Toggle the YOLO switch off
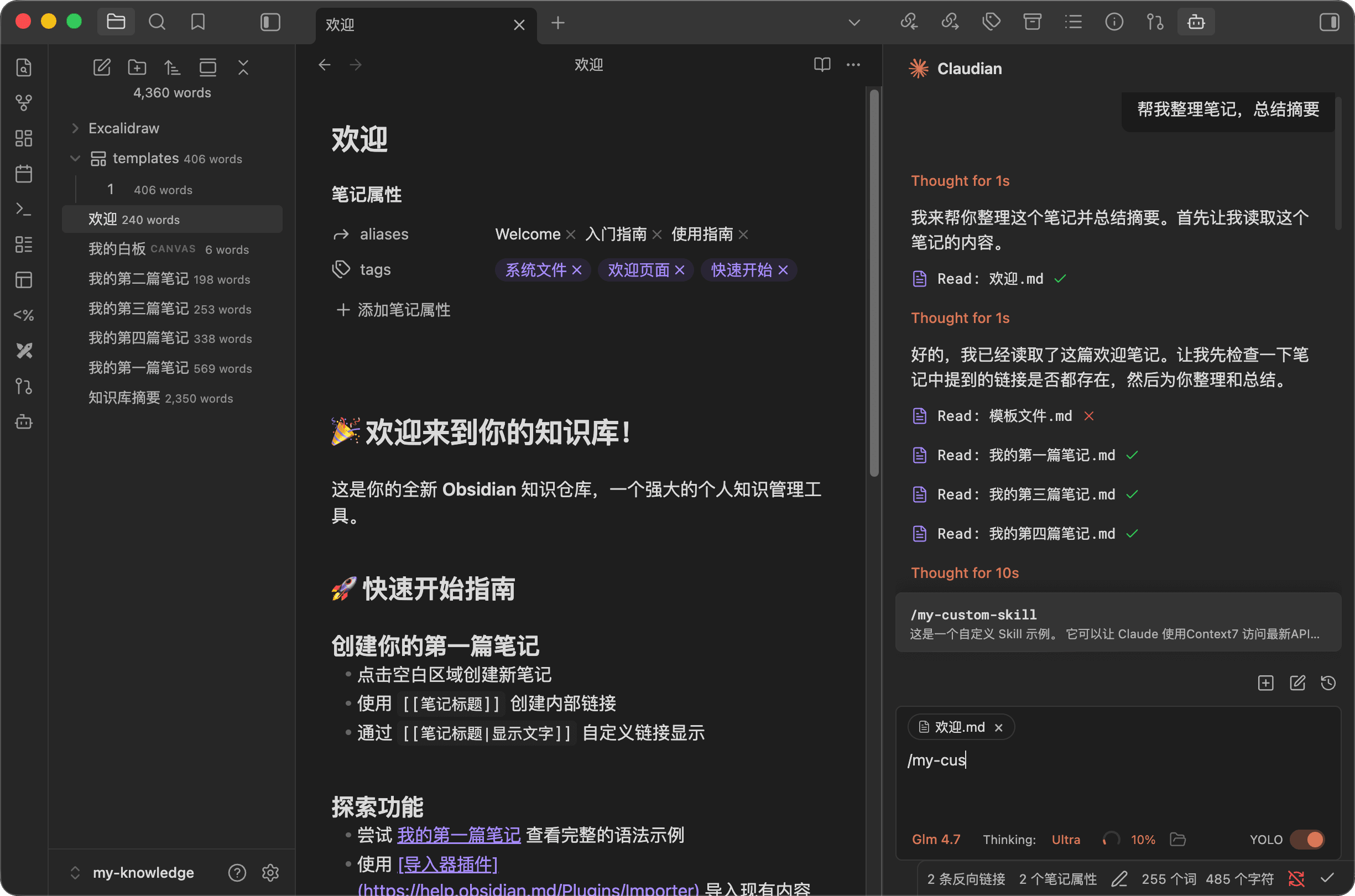The image size is (1355, 896). (1307, 839)
